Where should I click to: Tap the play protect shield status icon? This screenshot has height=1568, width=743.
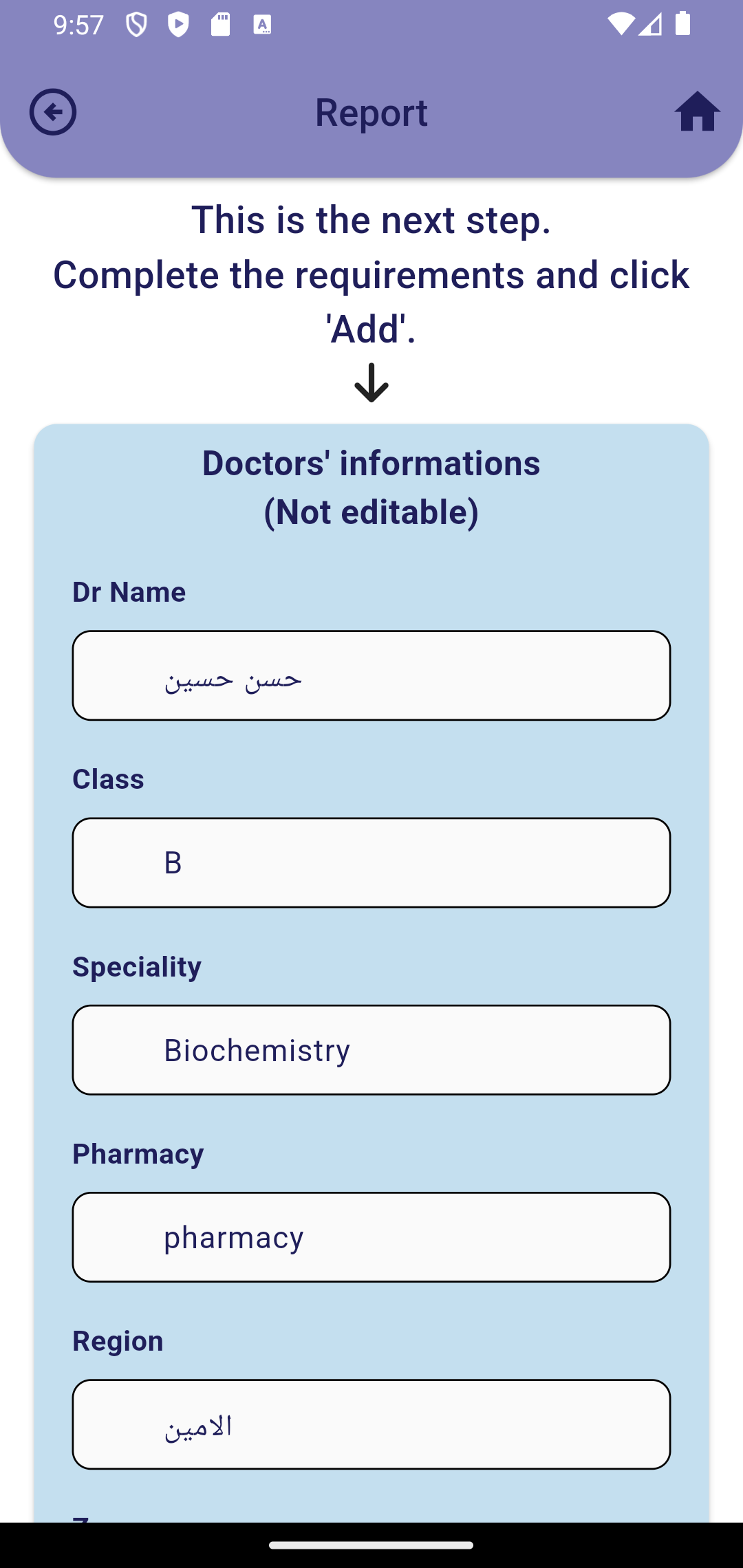[x=178, y=25]
